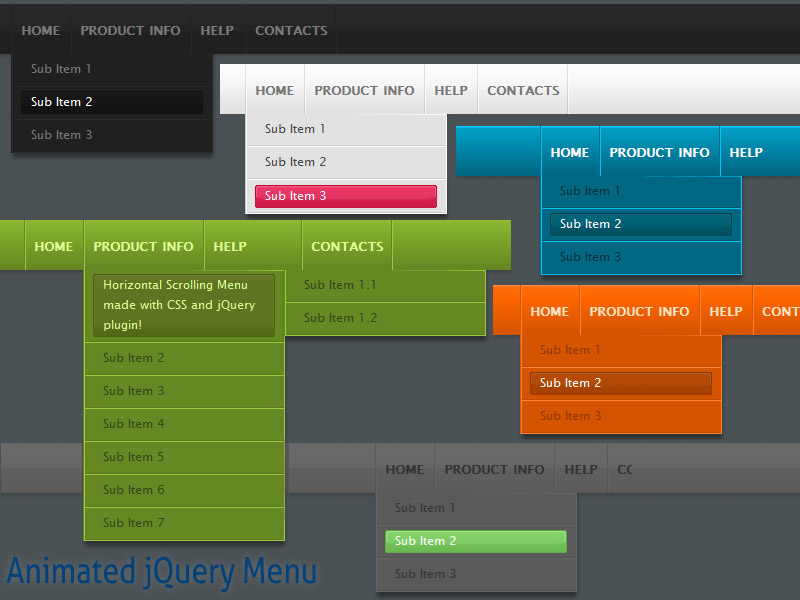
Task: Click PRODUCT INFO in the green menu
Action: click(143, 246)
